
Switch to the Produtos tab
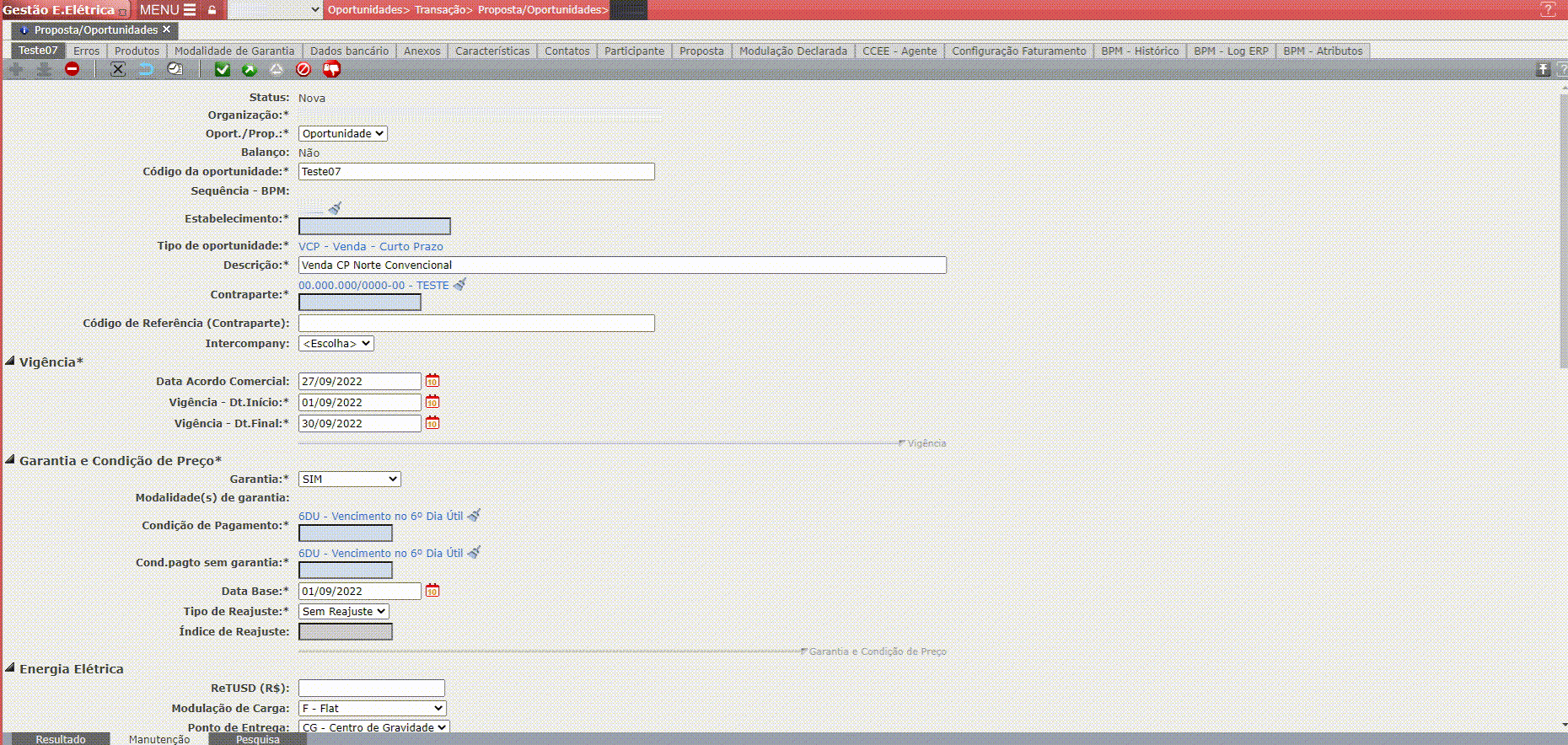(x=137, y=51)
